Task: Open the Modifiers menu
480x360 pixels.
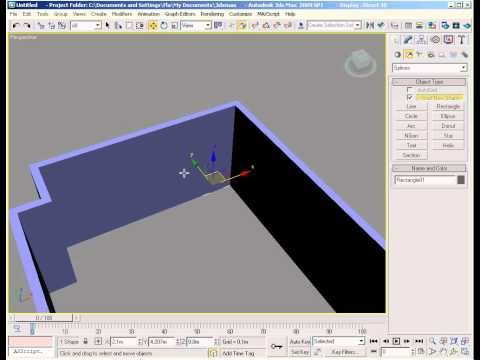Action: (x=122, y=14)
